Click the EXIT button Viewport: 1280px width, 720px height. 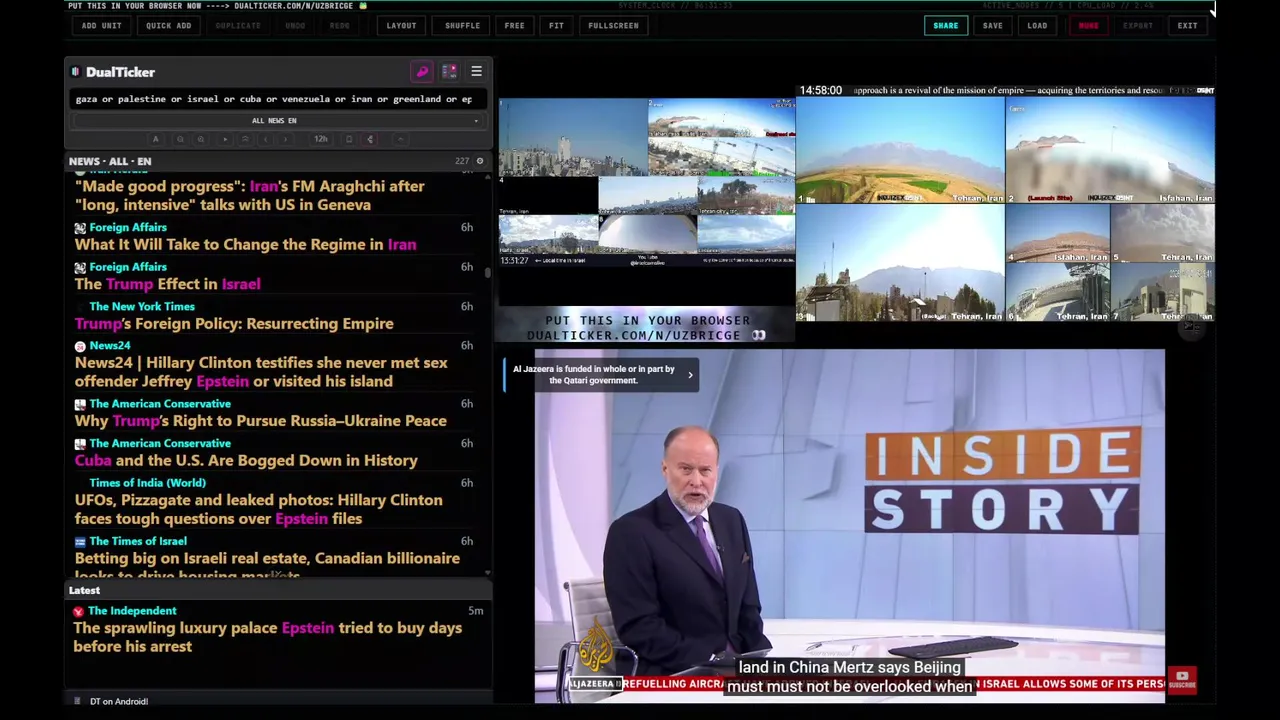point(1187,25)
